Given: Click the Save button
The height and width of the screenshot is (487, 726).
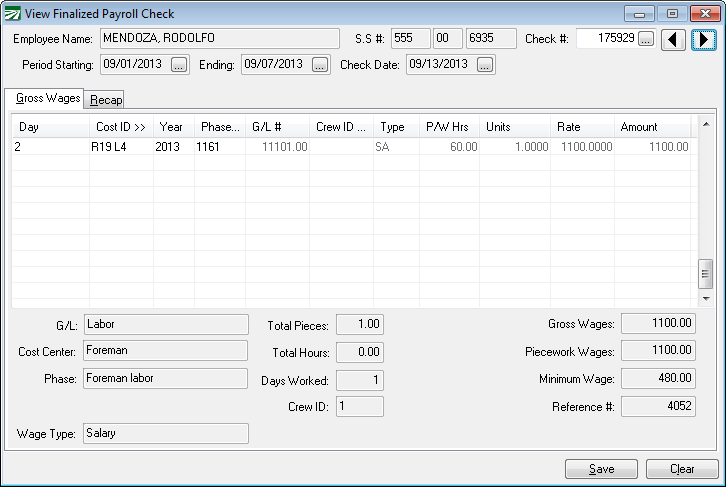Looking at the screenshot, I should (x=601, y=468).
